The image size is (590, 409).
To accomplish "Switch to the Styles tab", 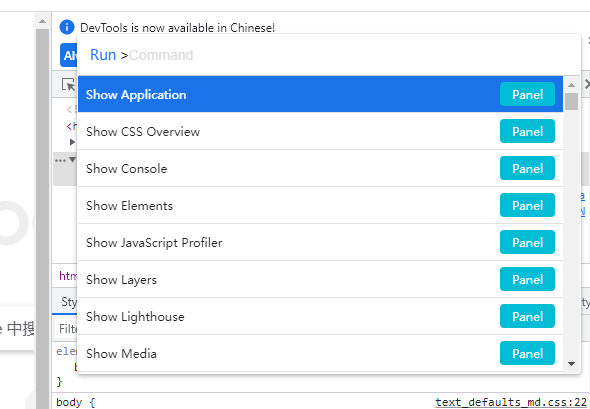I will point(68,302).
